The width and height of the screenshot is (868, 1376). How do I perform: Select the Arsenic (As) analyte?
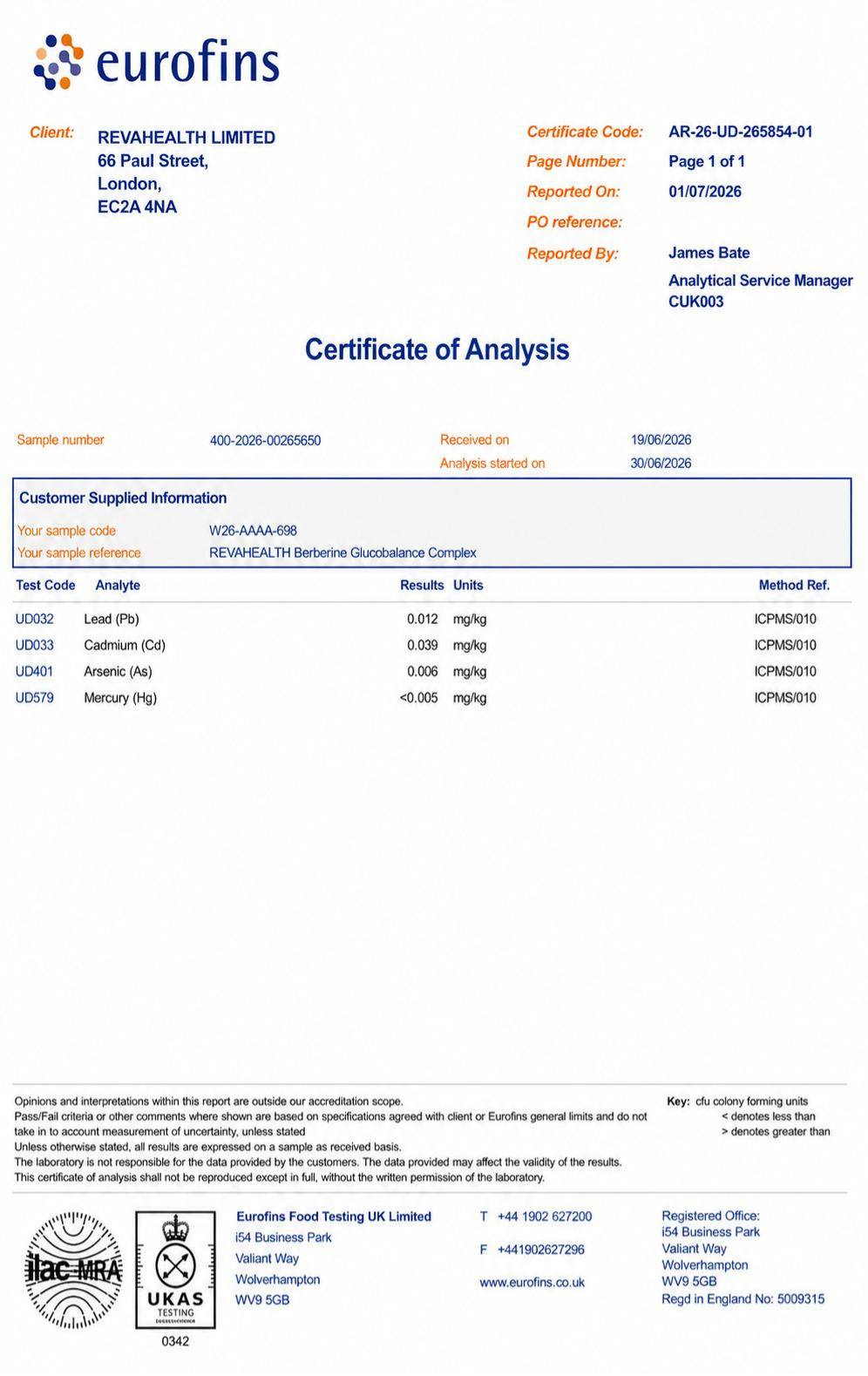[x=118, y=672]
